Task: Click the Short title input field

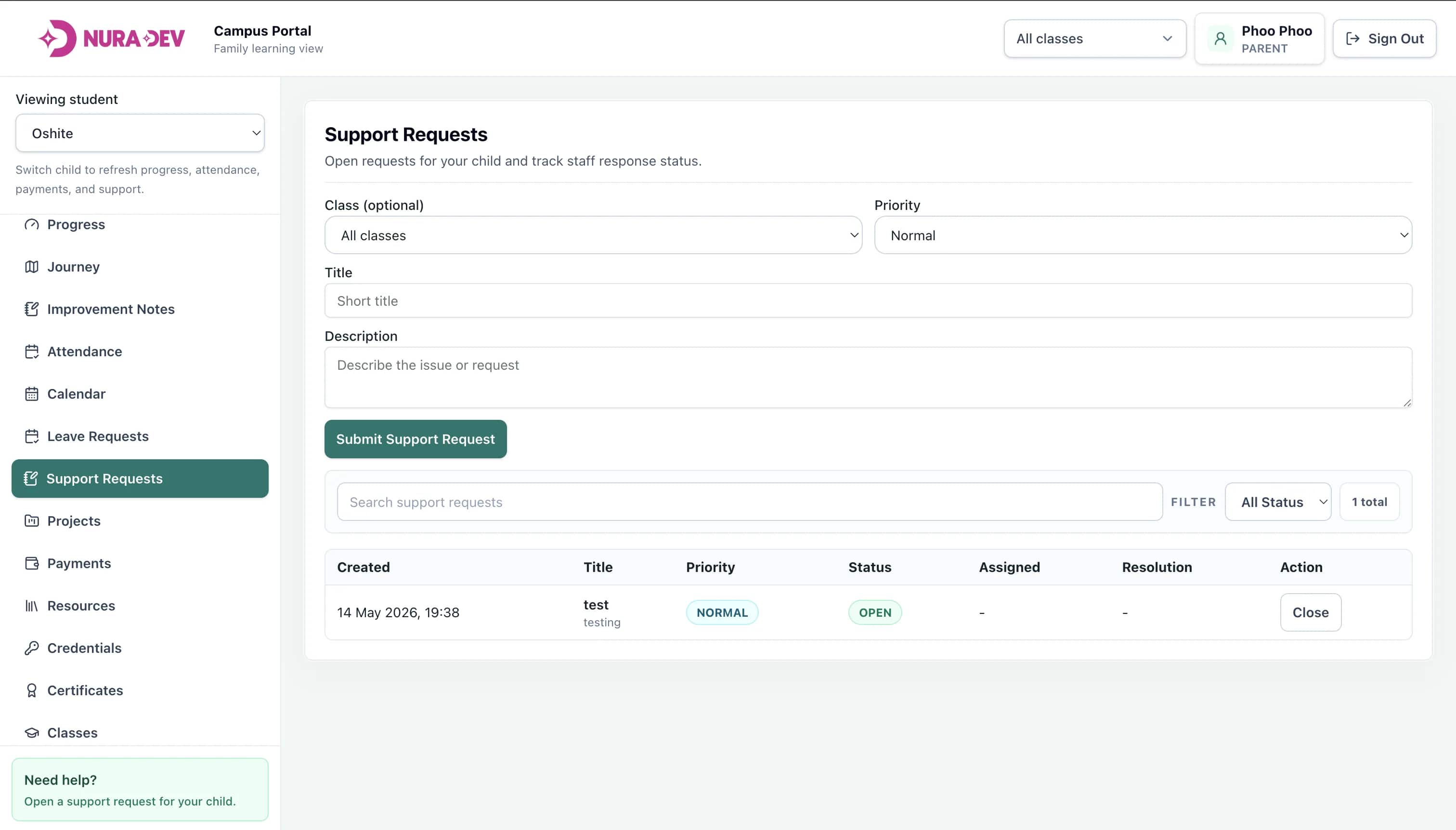Action: click(868, 300)
